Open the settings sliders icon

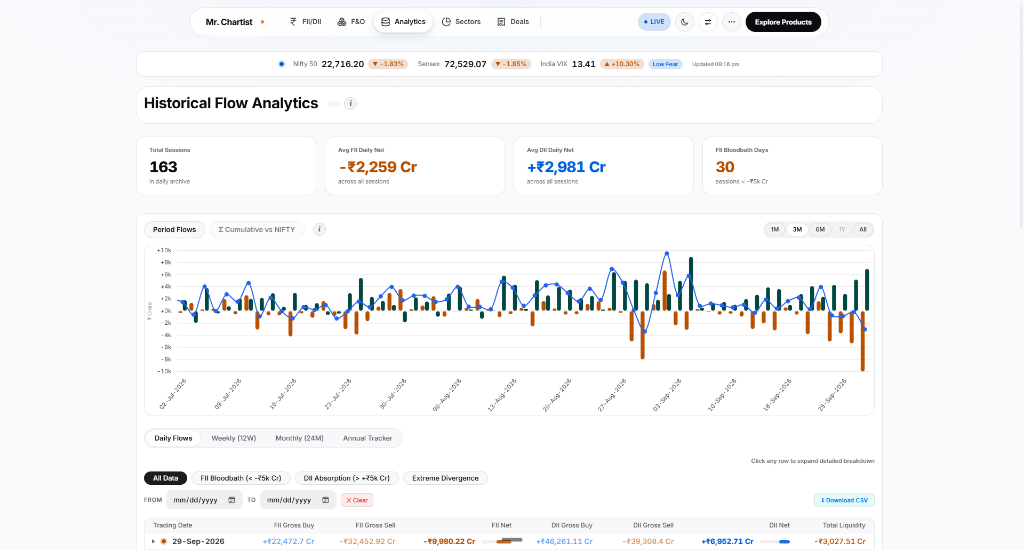coord(708,22)
